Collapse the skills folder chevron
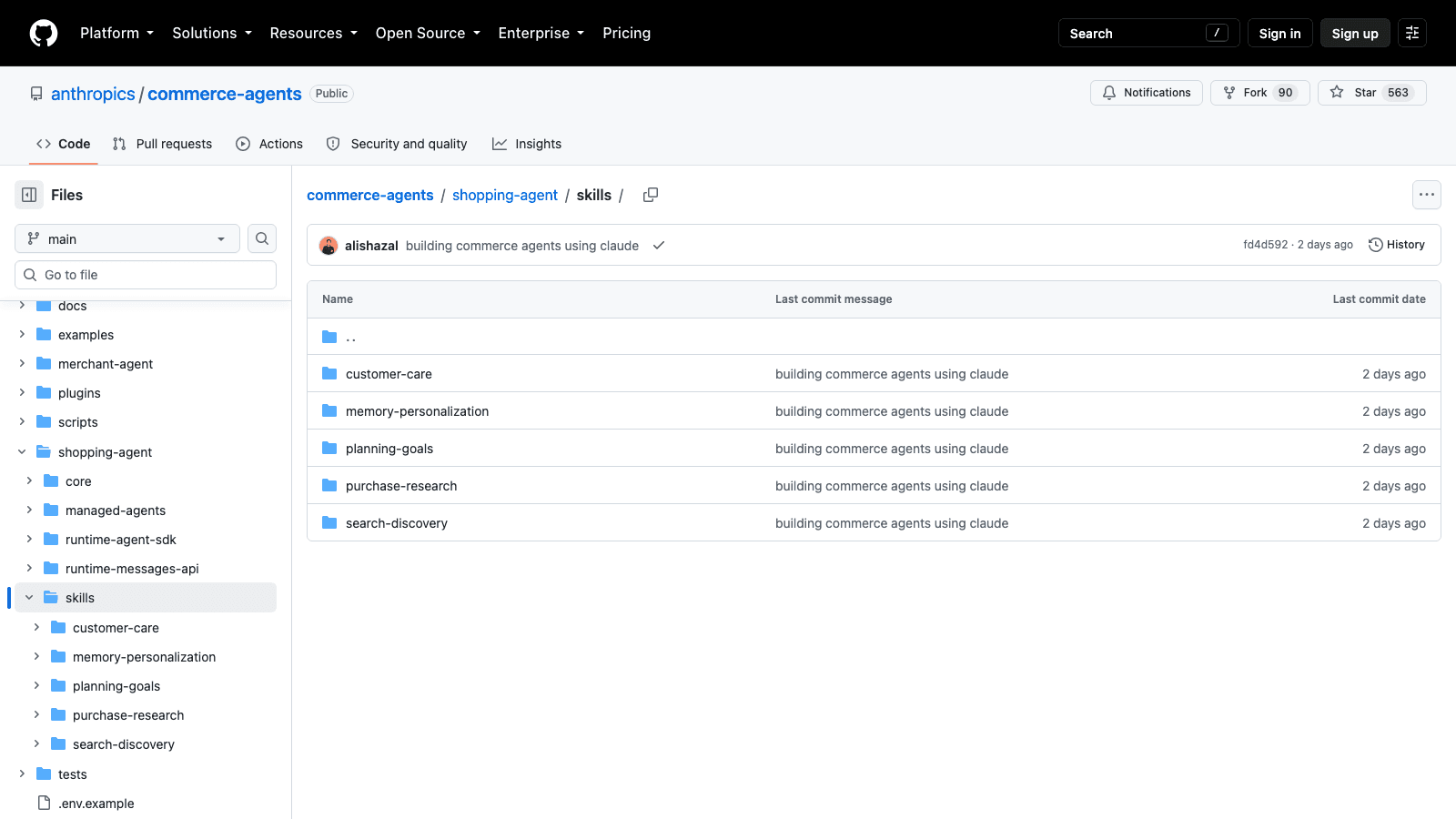1456x819 pixels. point(29,598)
